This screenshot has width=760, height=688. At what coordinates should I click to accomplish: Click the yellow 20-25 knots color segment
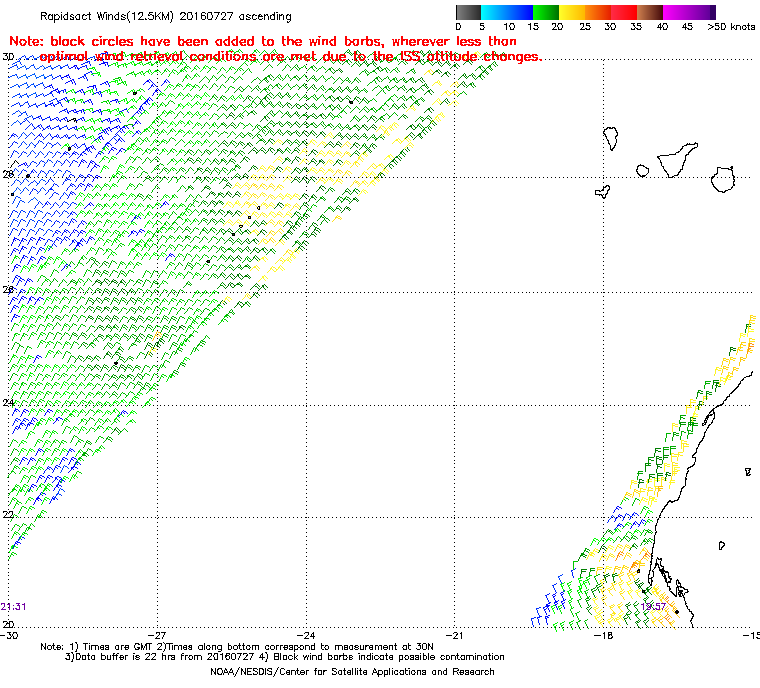tap(572, 12)
